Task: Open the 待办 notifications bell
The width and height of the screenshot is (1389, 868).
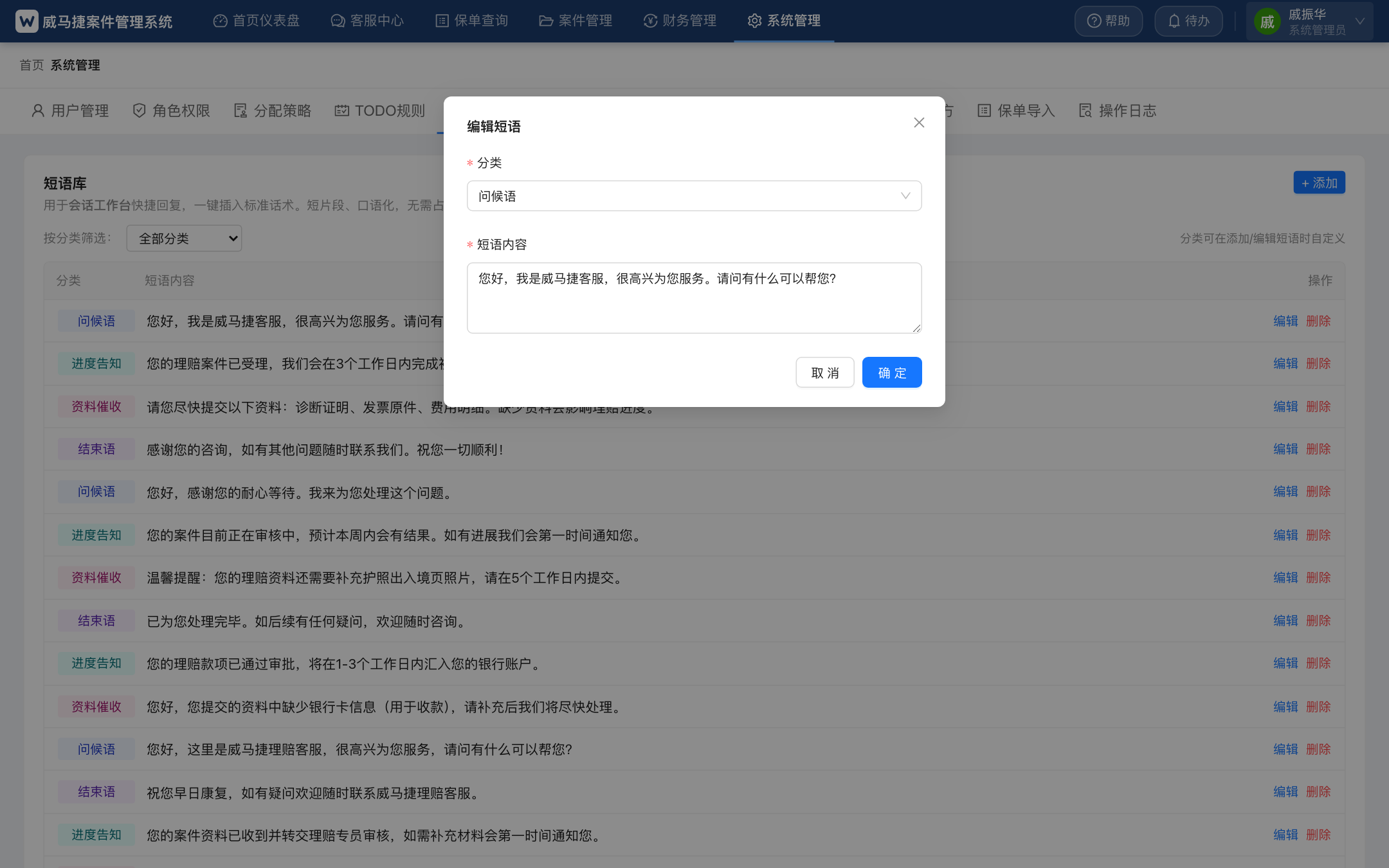Action: coord(1188,21)
